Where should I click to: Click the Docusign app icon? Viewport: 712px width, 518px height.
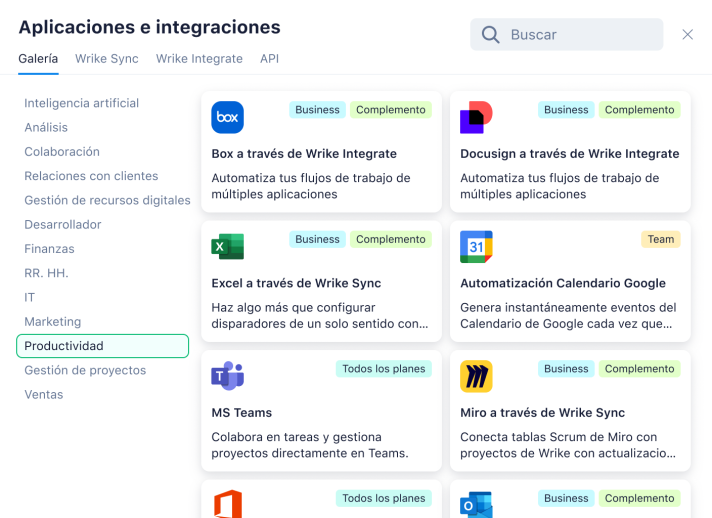tap(476, 117)
